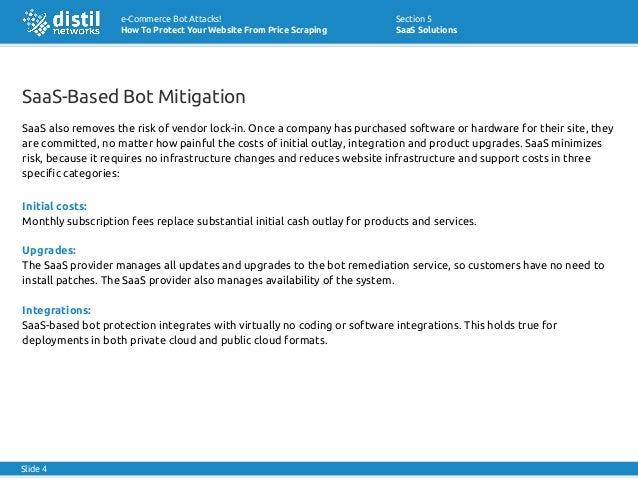Click the line ending 'specific categories:'
Image resolution: width=638 pixels, height=479 pixels.
[x=71, y=173]
